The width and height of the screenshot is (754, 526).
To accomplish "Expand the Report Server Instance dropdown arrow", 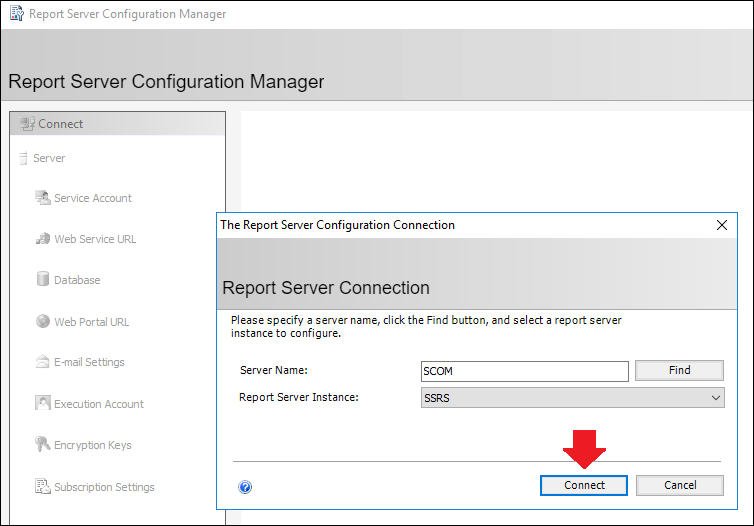I will tap(716, 398).
